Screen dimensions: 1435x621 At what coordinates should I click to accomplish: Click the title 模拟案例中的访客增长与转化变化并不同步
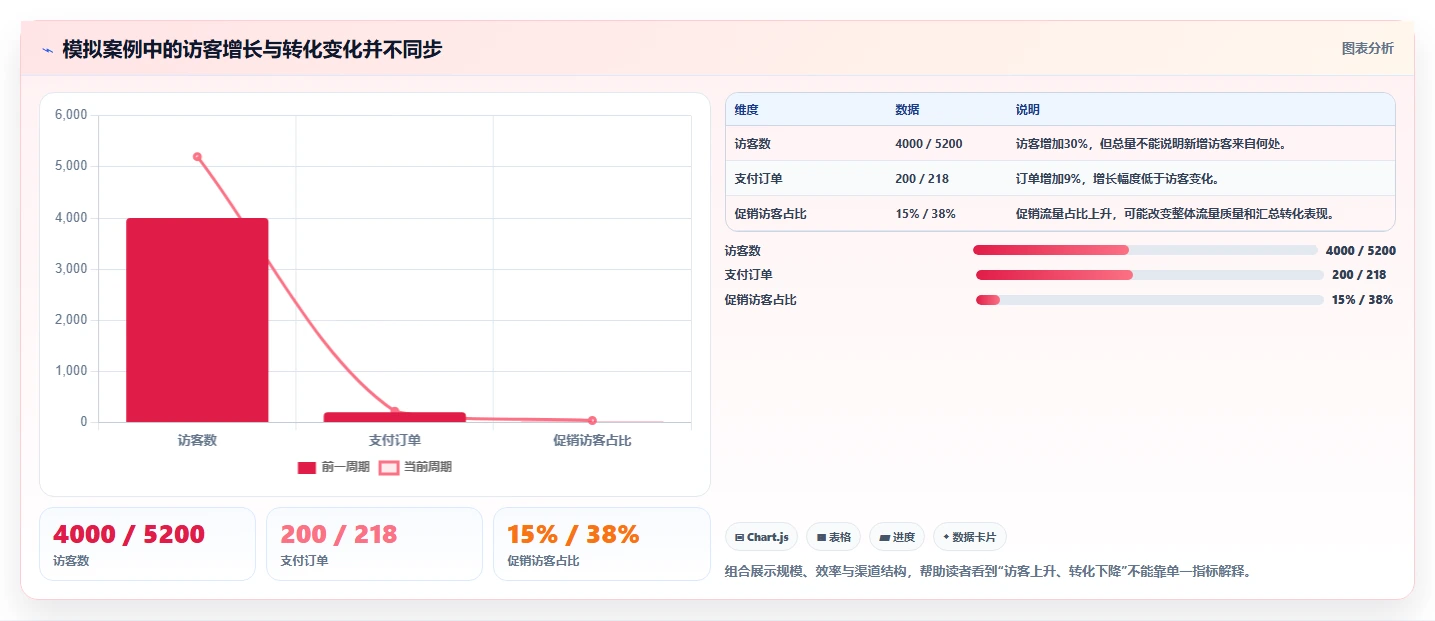point(252,50)
